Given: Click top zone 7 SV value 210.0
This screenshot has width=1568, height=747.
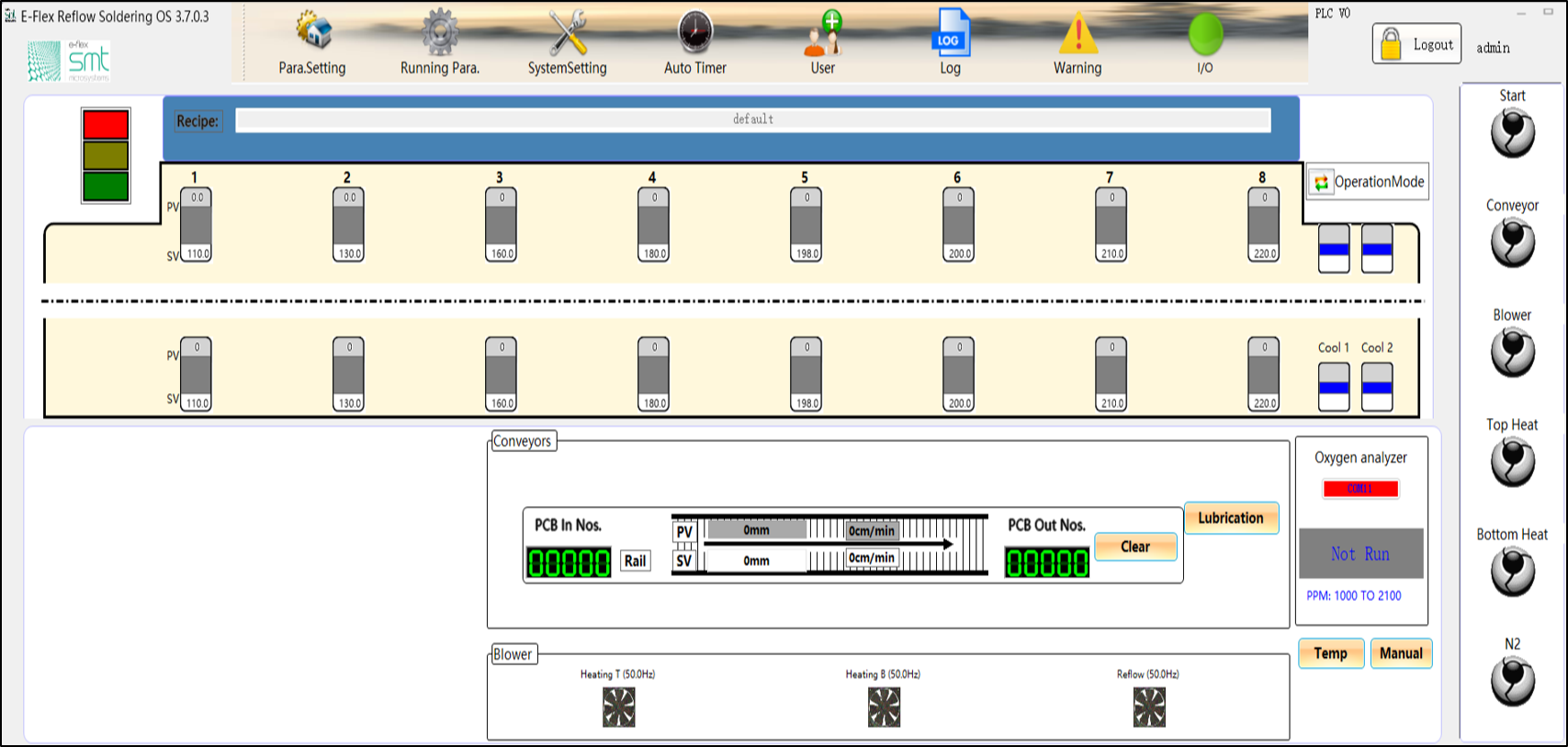Looking at the screenshot, I should tap(1112, 254).
